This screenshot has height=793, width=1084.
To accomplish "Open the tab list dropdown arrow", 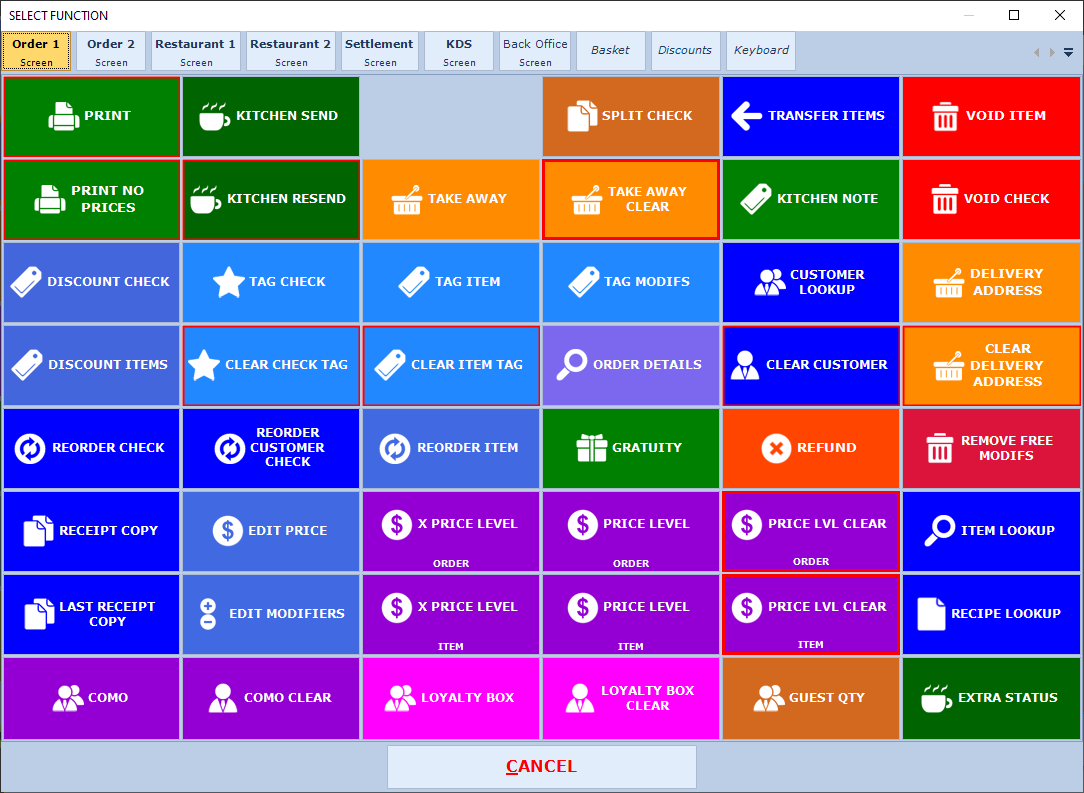I will pyautogui.click(x=1068, y=52).
